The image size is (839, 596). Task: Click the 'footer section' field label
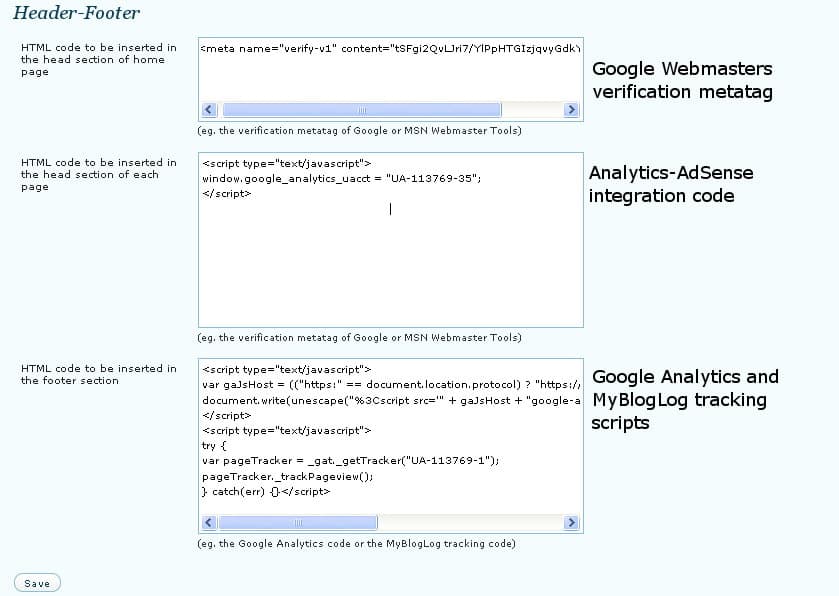tap(98, 374)
